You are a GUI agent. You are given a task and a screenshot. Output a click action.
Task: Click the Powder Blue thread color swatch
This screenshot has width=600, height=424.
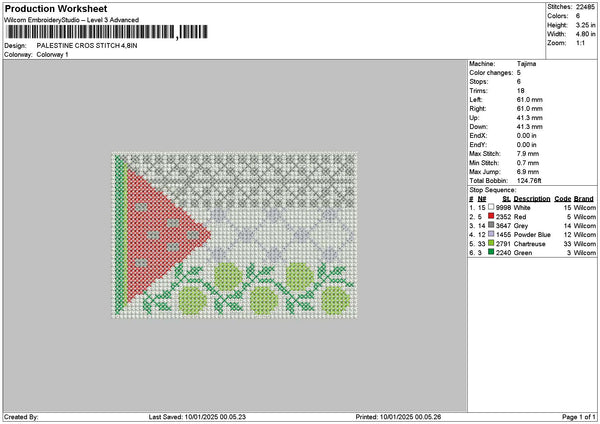pyautogui.click(x=491, y=234)
